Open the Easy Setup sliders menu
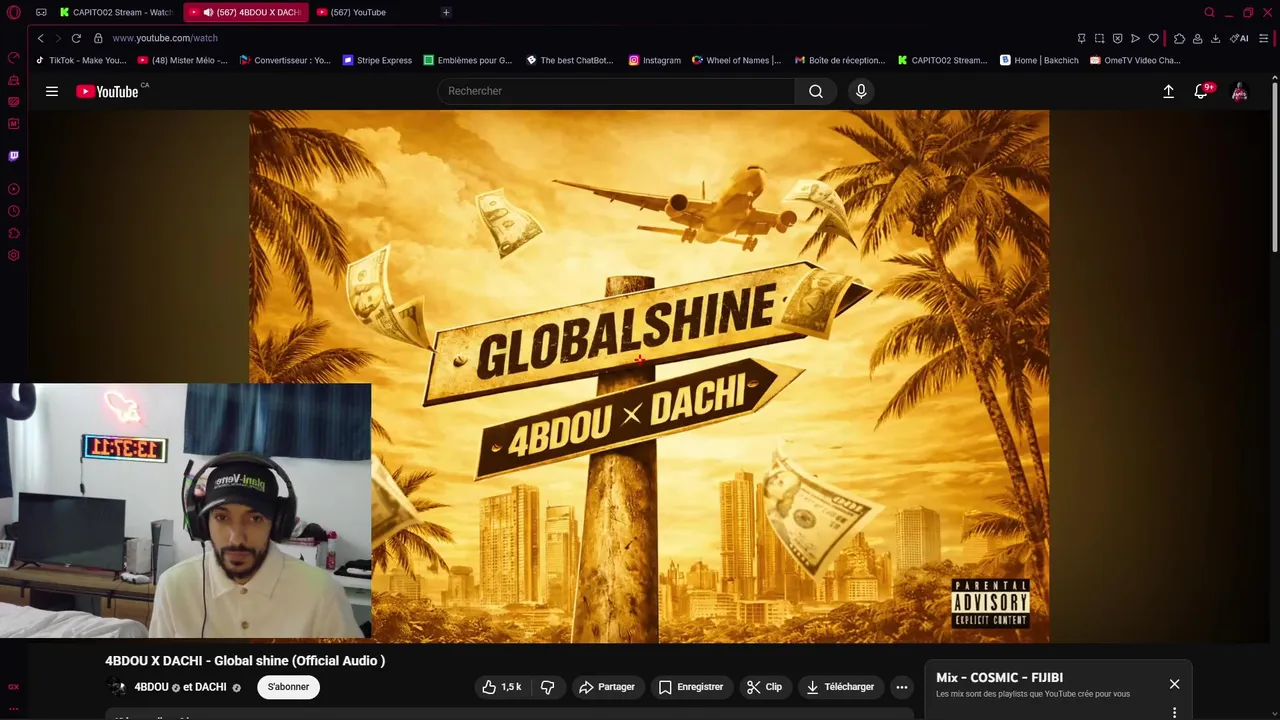Screen dimensions: 1280x720 1264,38
